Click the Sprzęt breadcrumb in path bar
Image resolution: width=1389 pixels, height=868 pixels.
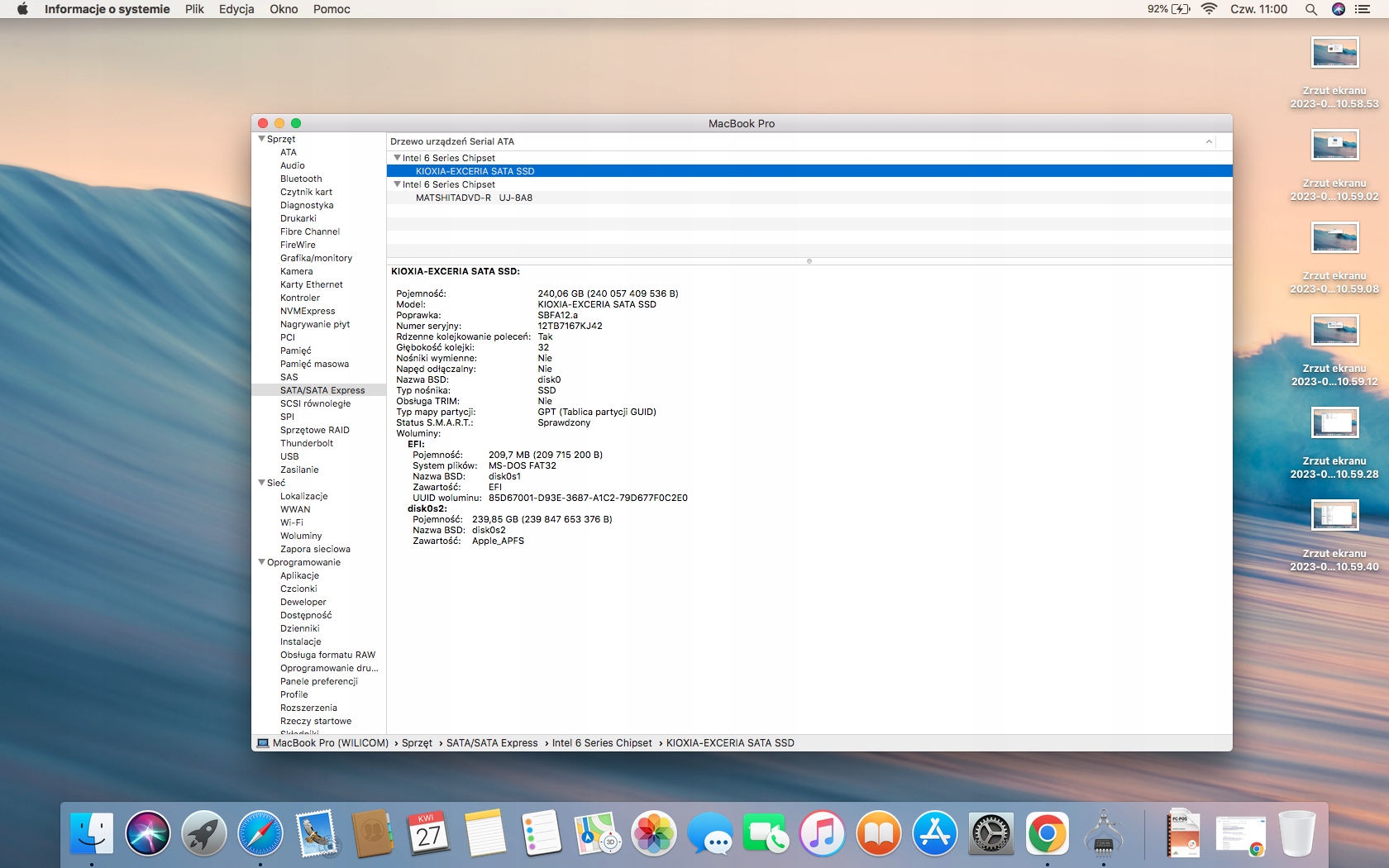[x=417, y=743]
